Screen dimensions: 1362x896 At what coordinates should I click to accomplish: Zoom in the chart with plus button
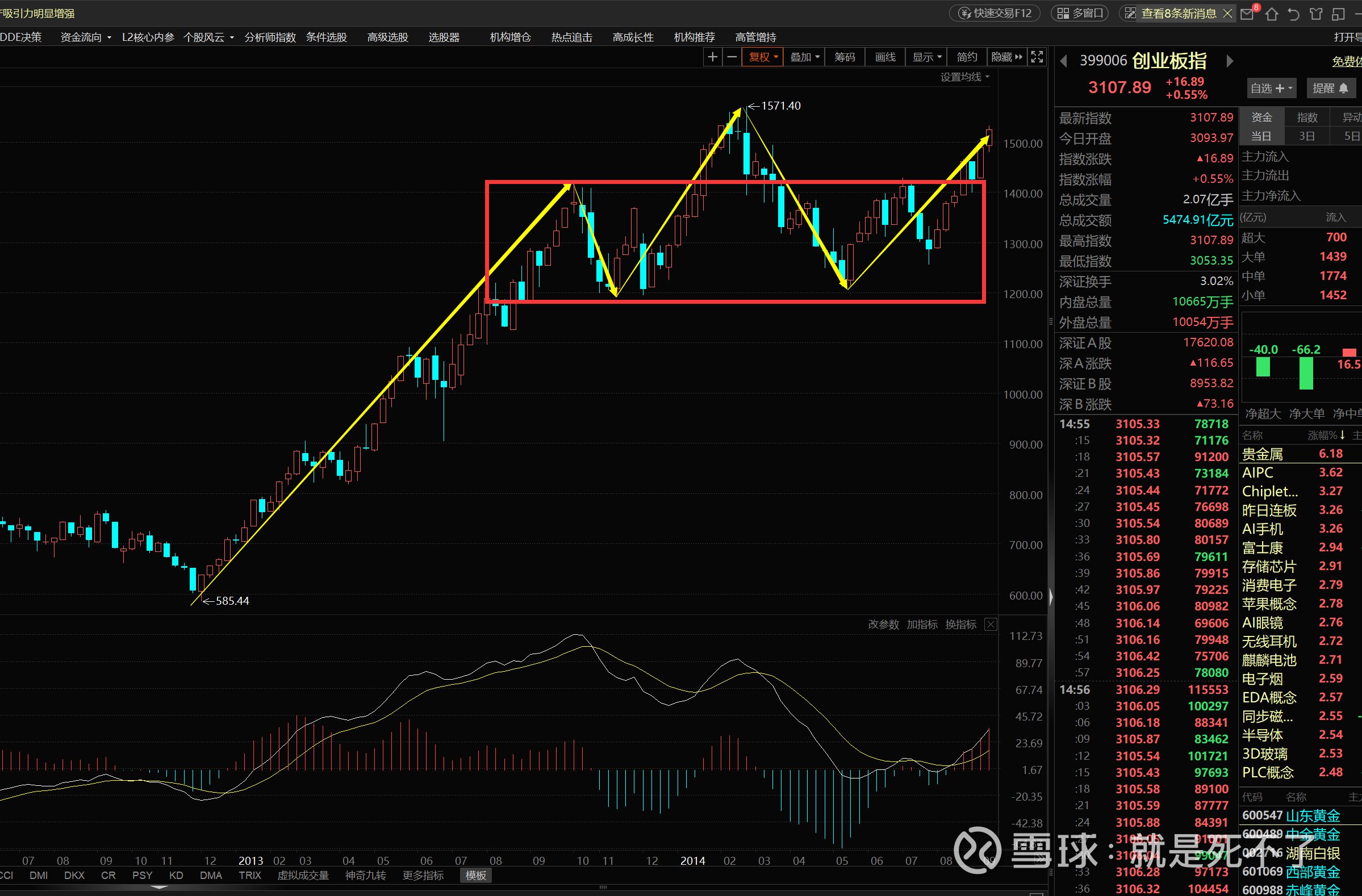(712, 57)
